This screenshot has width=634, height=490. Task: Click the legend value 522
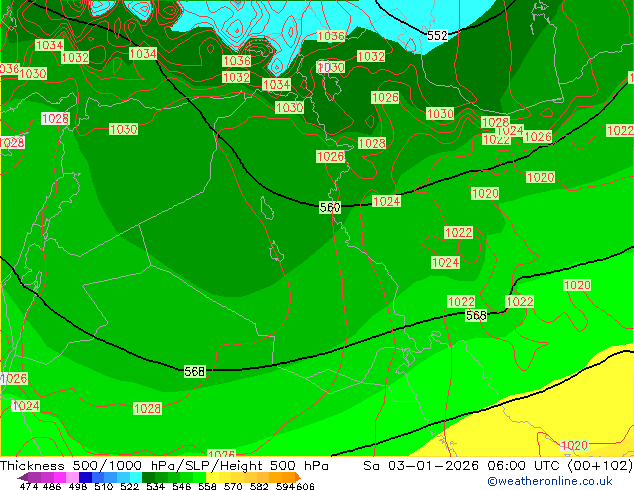point(129,486)
